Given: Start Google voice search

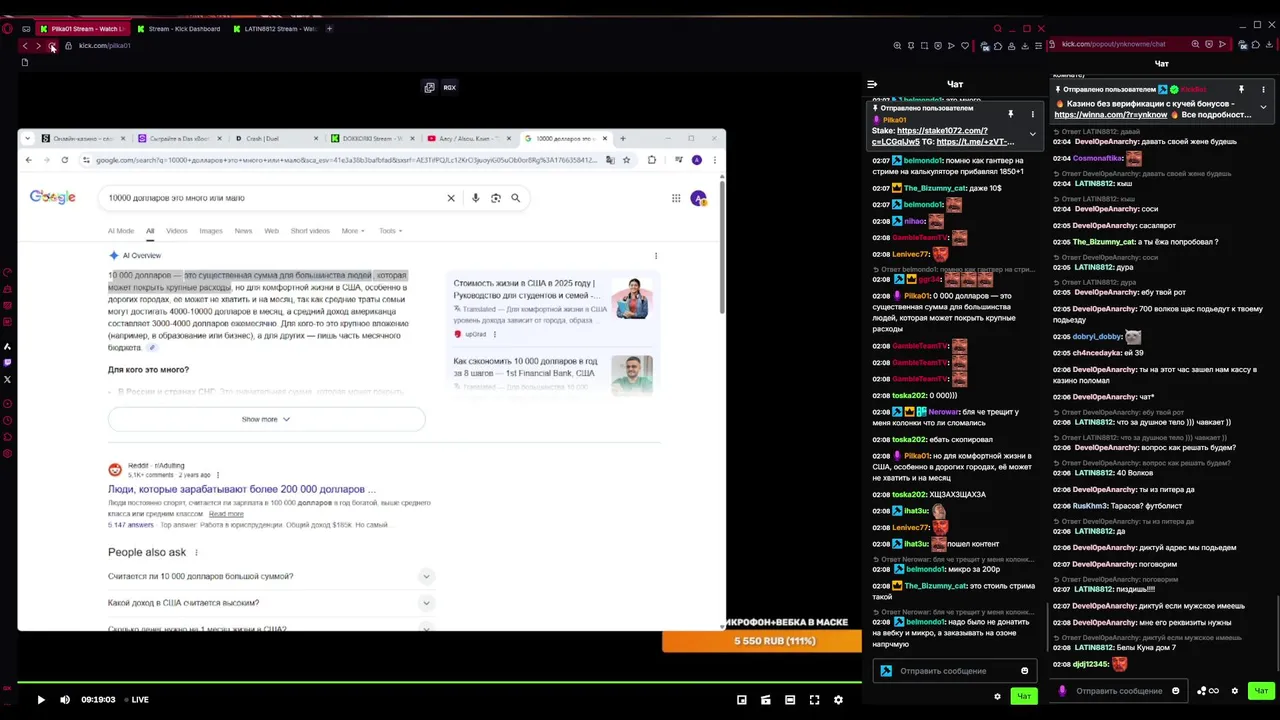Looking at the screenshot, I should (x=475, y=198).
